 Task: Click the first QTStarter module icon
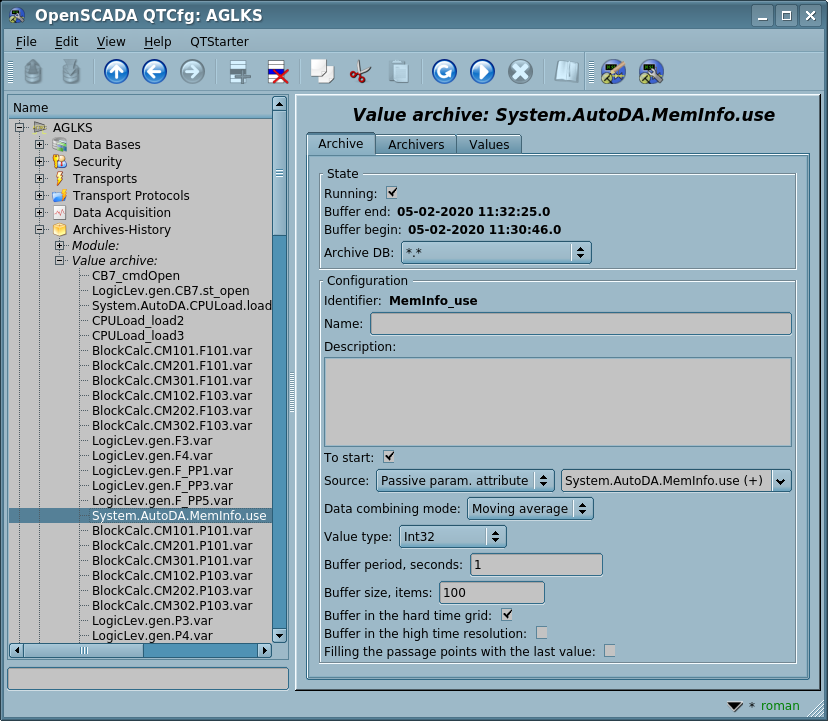pos(613,72)
